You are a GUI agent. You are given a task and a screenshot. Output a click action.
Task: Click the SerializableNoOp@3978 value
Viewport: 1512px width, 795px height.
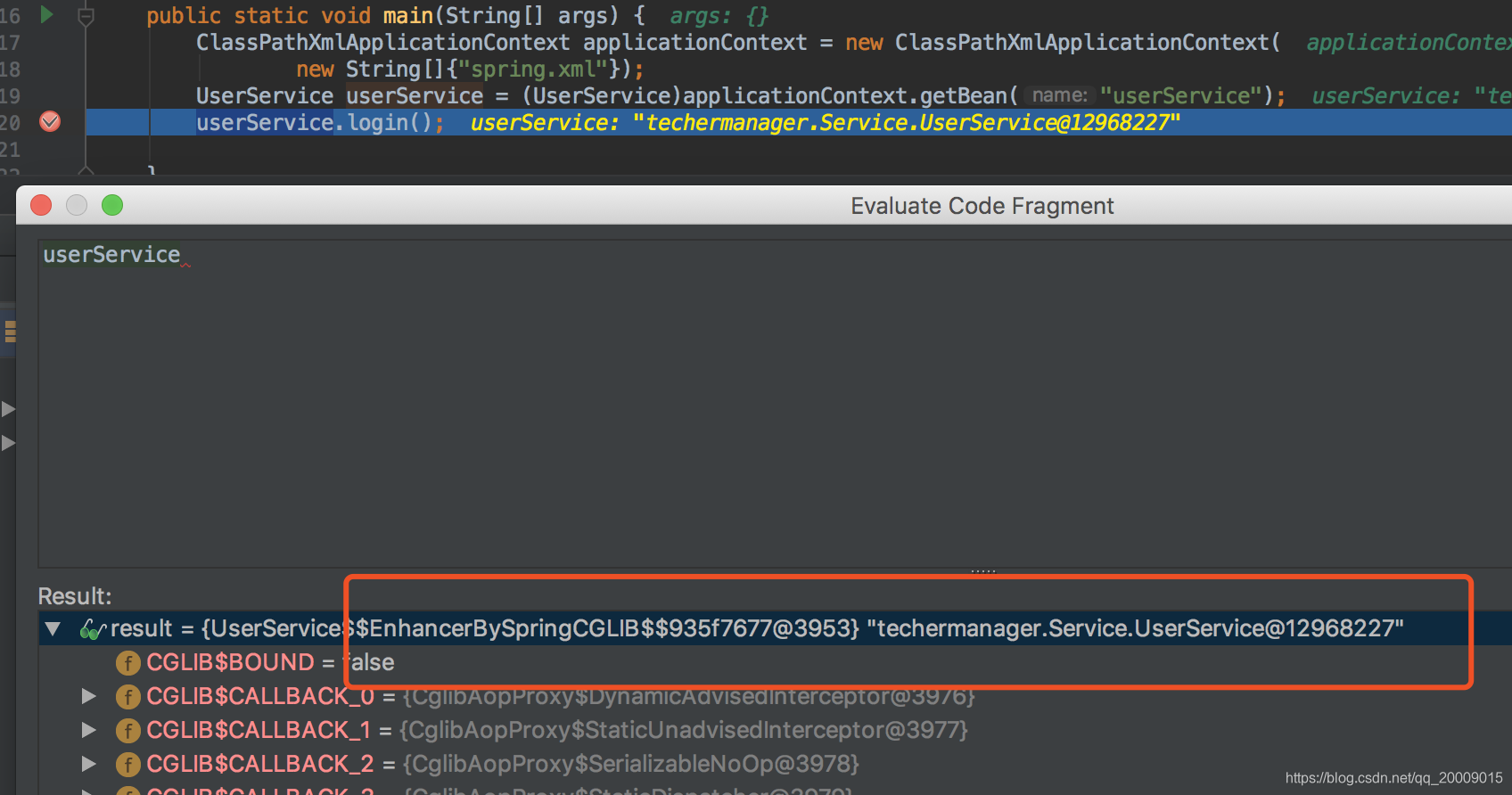coord(631,764)
